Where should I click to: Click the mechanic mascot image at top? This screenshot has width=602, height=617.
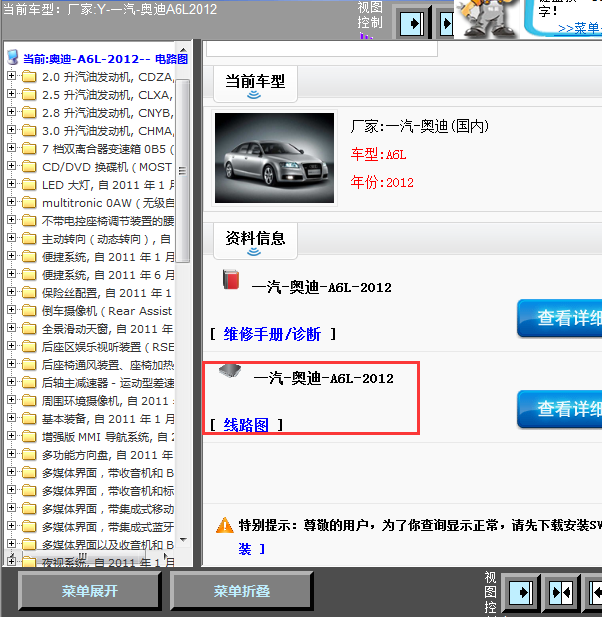click(x=488, y=19)
